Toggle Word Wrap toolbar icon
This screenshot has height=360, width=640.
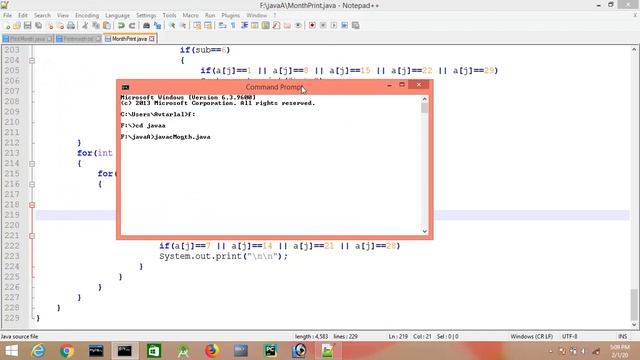(x=222, y=26)
